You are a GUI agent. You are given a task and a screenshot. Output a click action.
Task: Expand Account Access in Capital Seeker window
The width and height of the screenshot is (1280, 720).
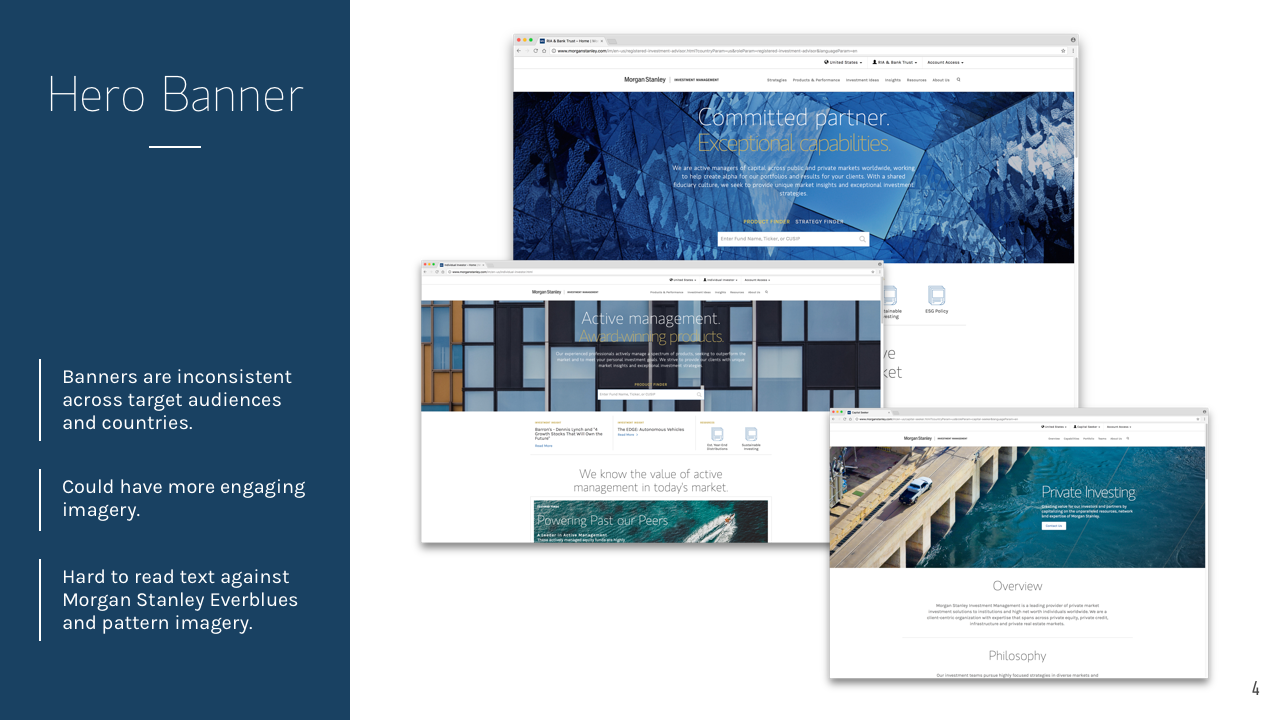coord(1119,427)
